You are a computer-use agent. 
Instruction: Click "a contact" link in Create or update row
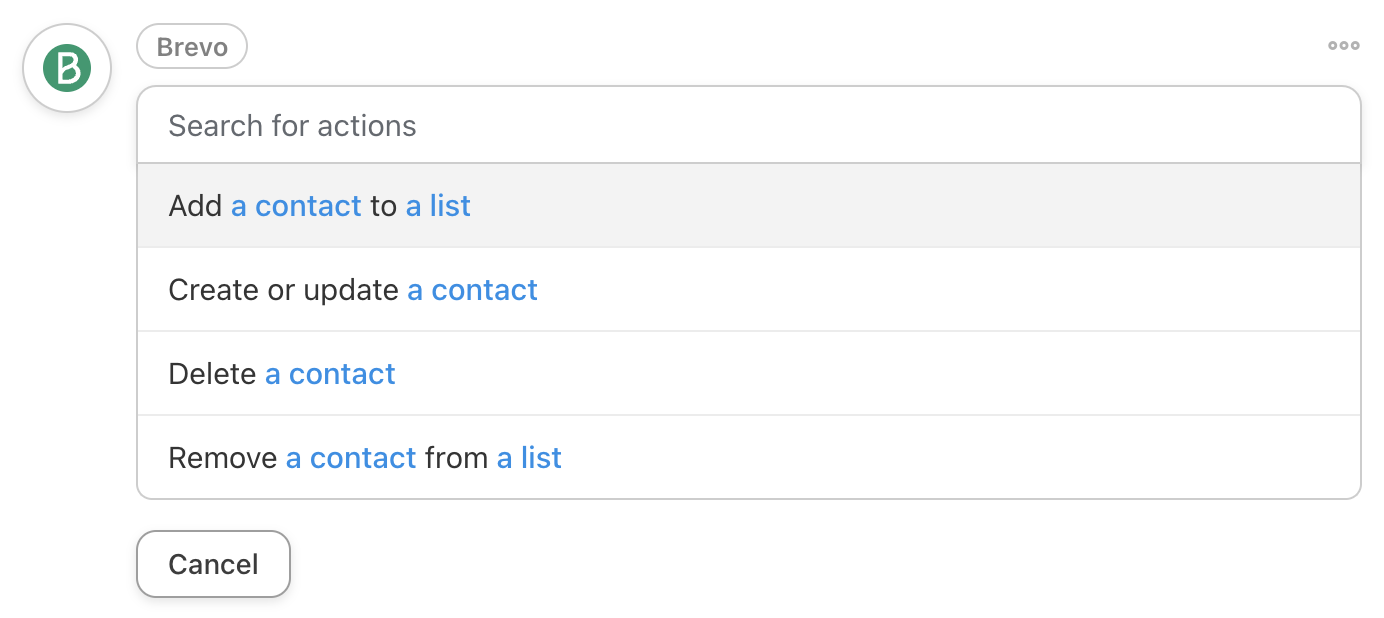(x=472, y=290)
